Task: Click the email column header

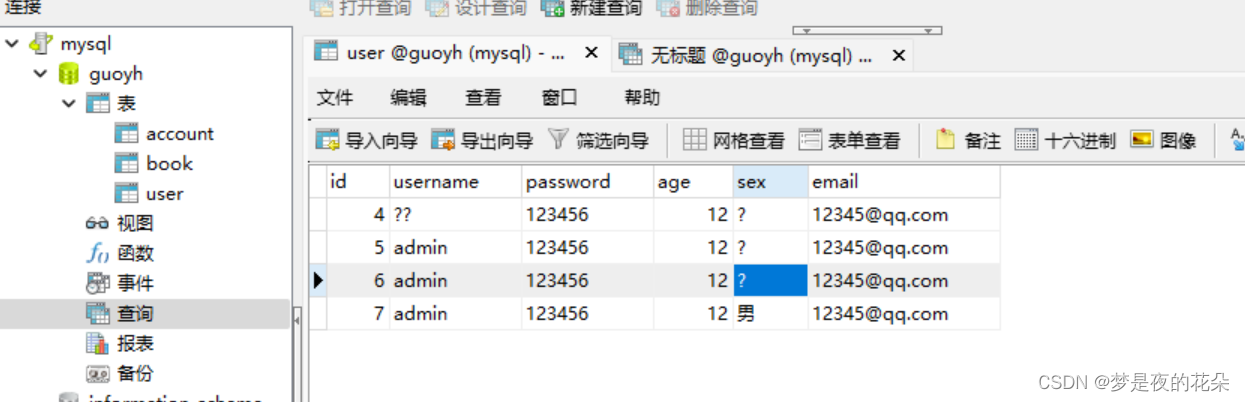Action: 904,181
